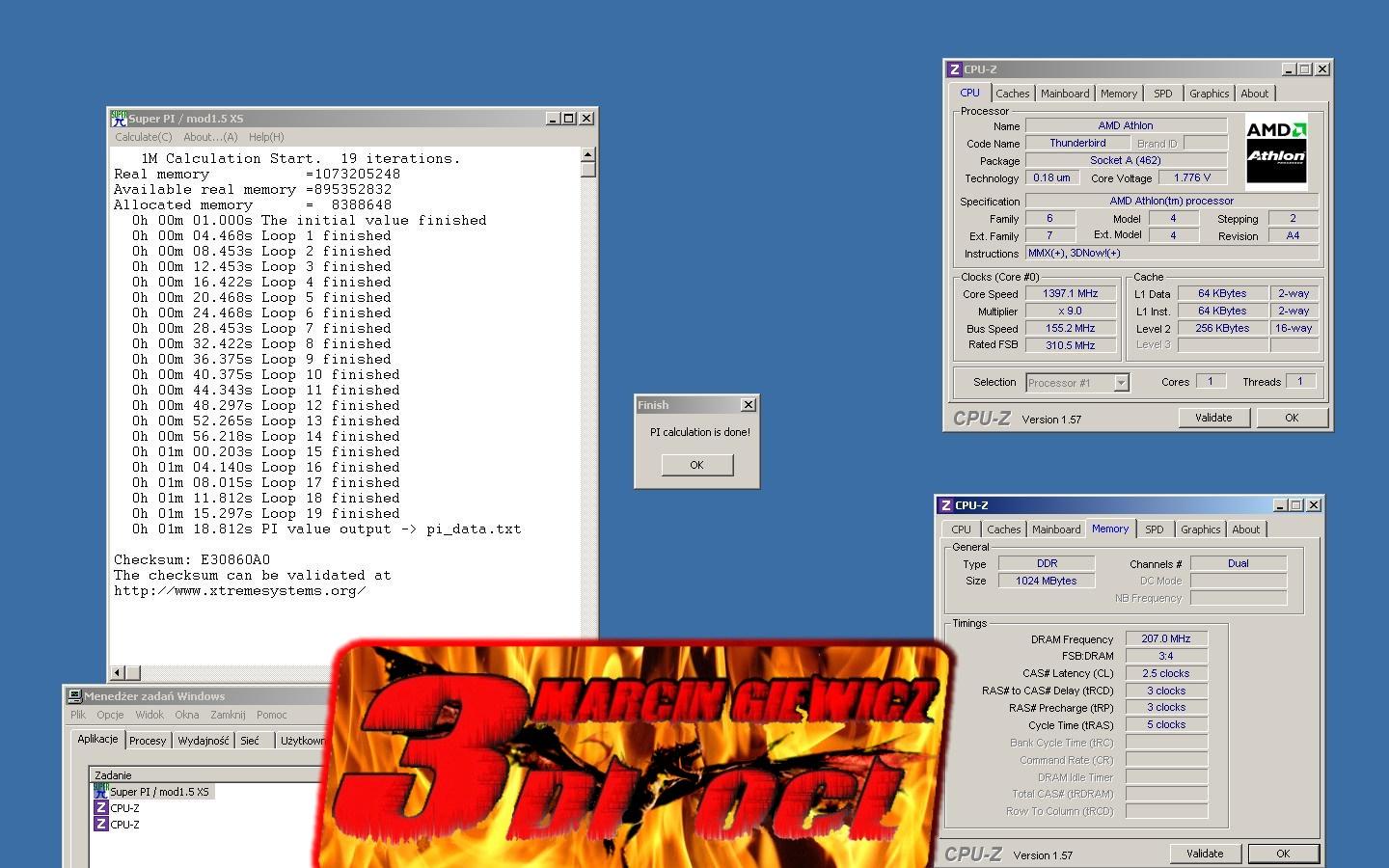Open Caches tab in lower CPU-Z window
Screen dimensions: 1389x868
pos(1003,529)
